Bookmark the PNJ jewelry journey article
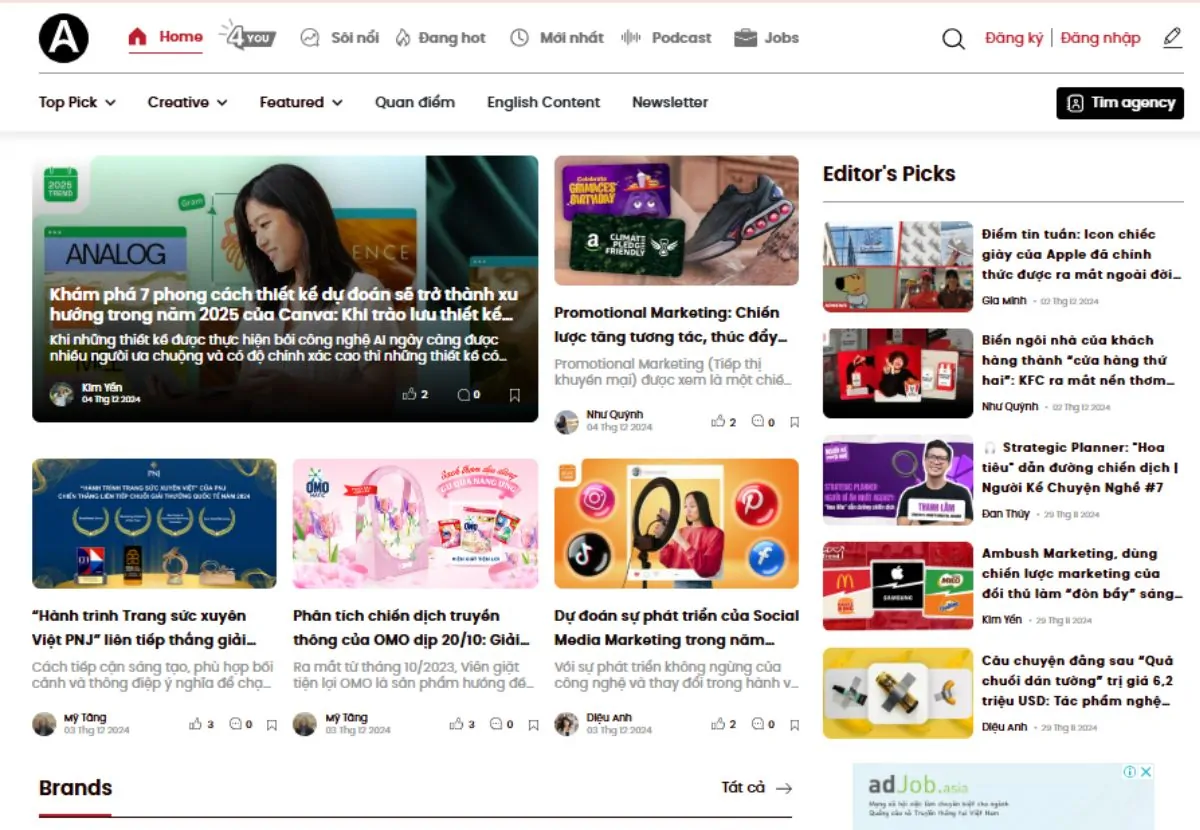 (x=271, y=725)
